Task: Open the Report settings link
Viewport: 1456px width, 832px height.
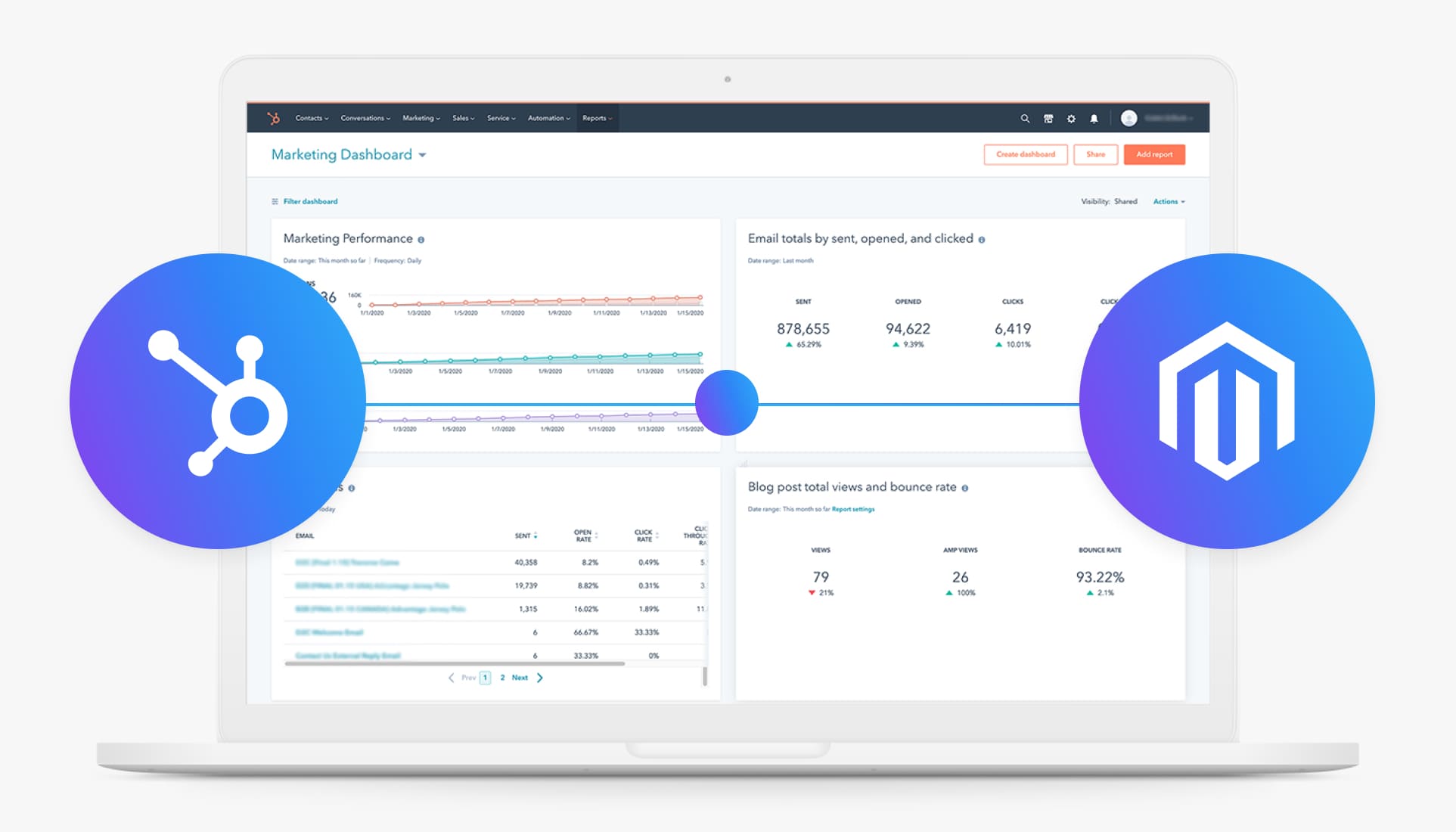Action: click(853, 509)
